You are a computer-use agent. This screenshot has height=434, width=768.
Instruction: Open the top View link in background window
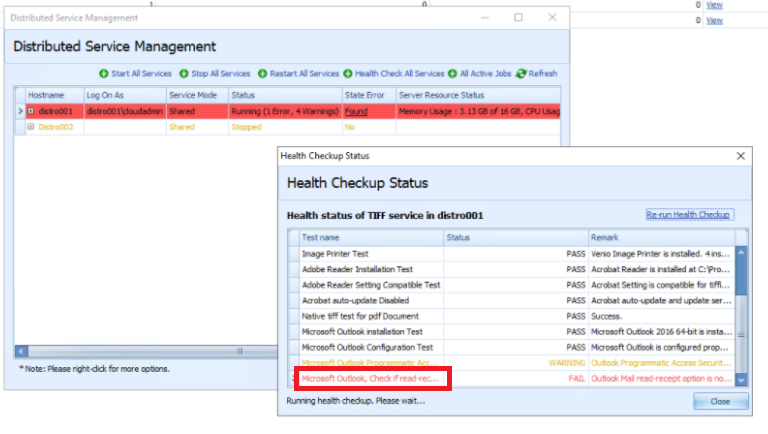pyautogui.click(x=715, y=5)
